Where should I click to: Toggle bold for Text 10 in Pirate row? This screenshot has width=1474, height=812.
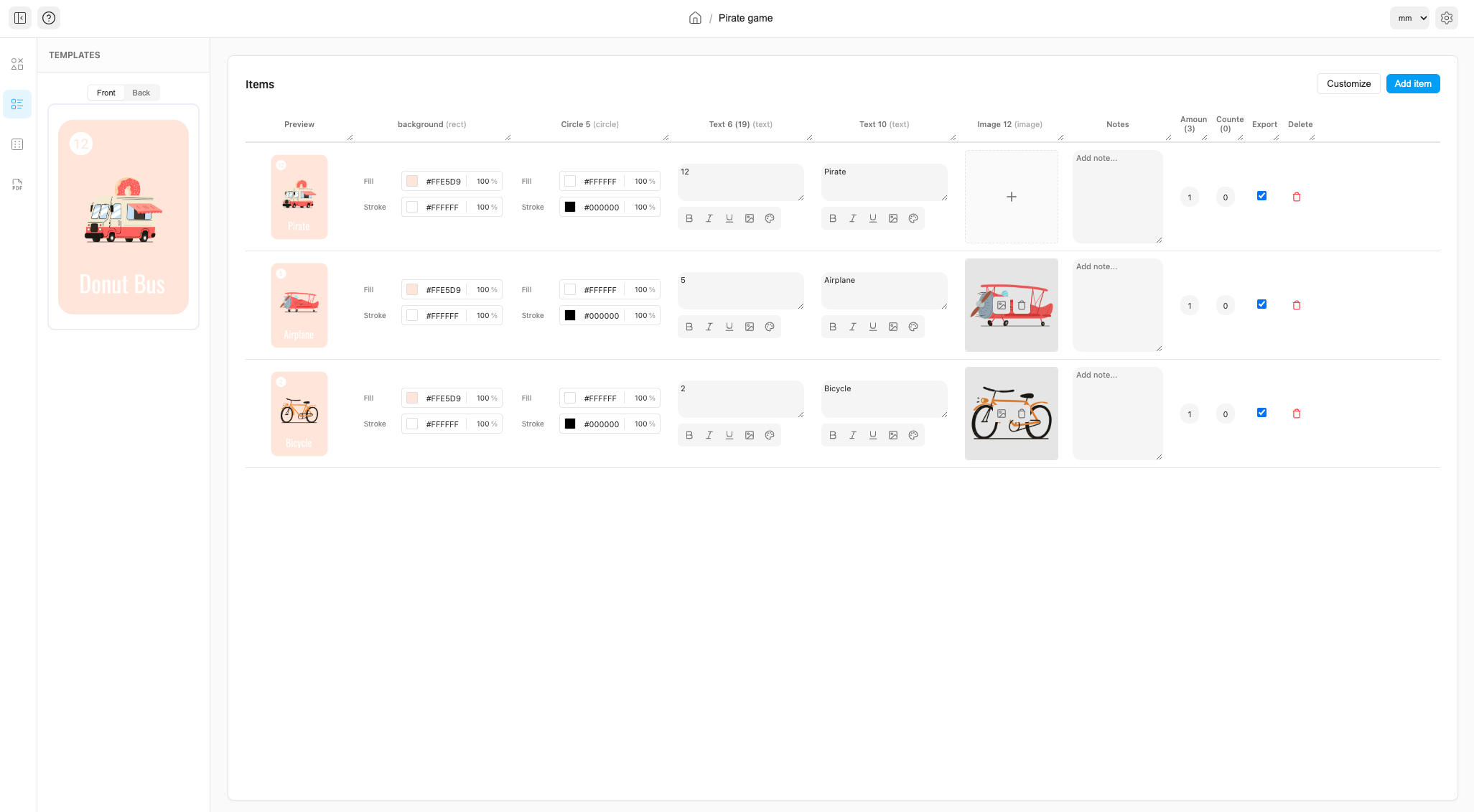833,218
